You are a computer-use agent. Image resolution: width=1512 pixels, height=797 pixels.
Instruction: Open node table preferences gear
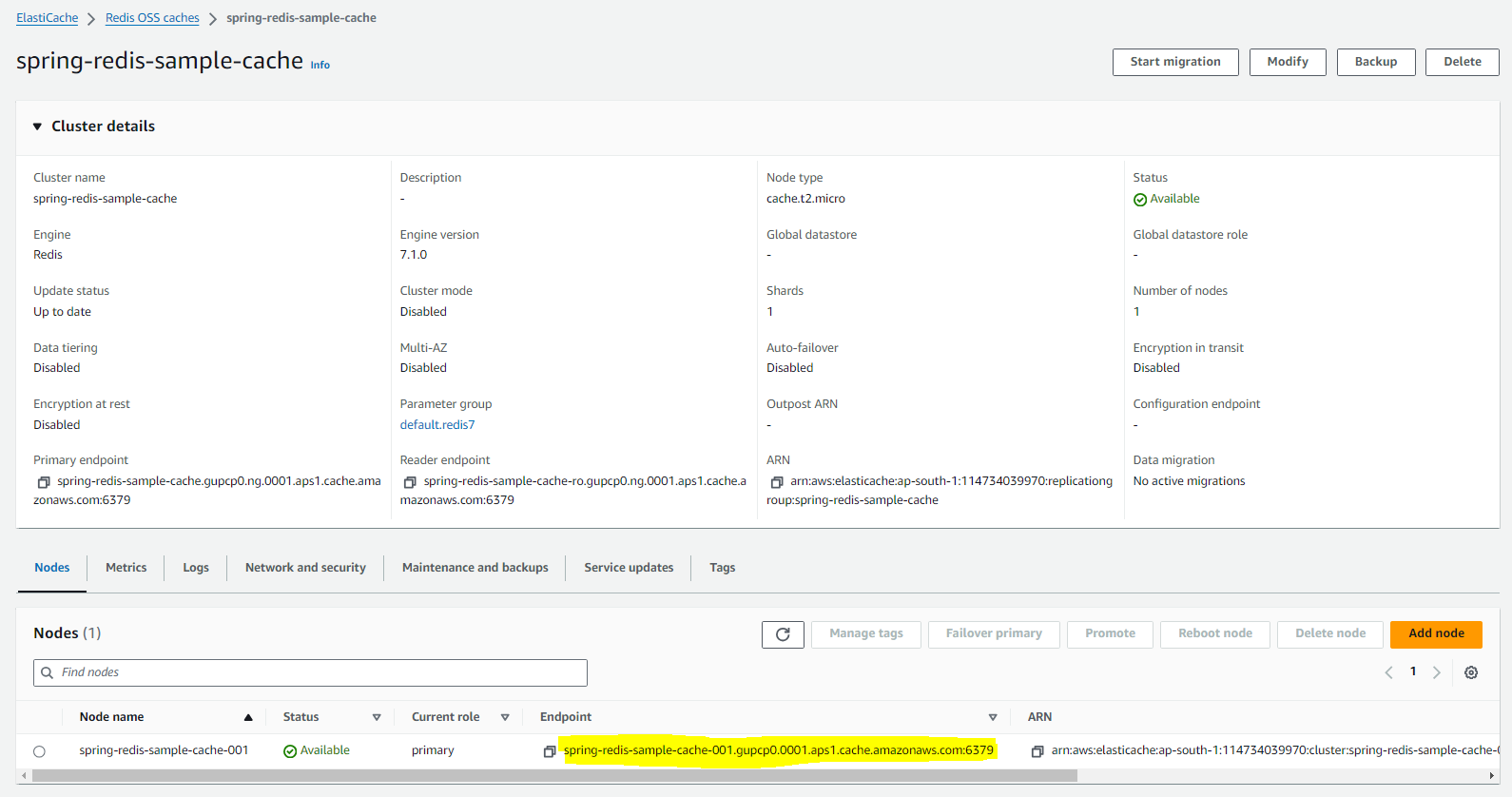pos(1471,672)
